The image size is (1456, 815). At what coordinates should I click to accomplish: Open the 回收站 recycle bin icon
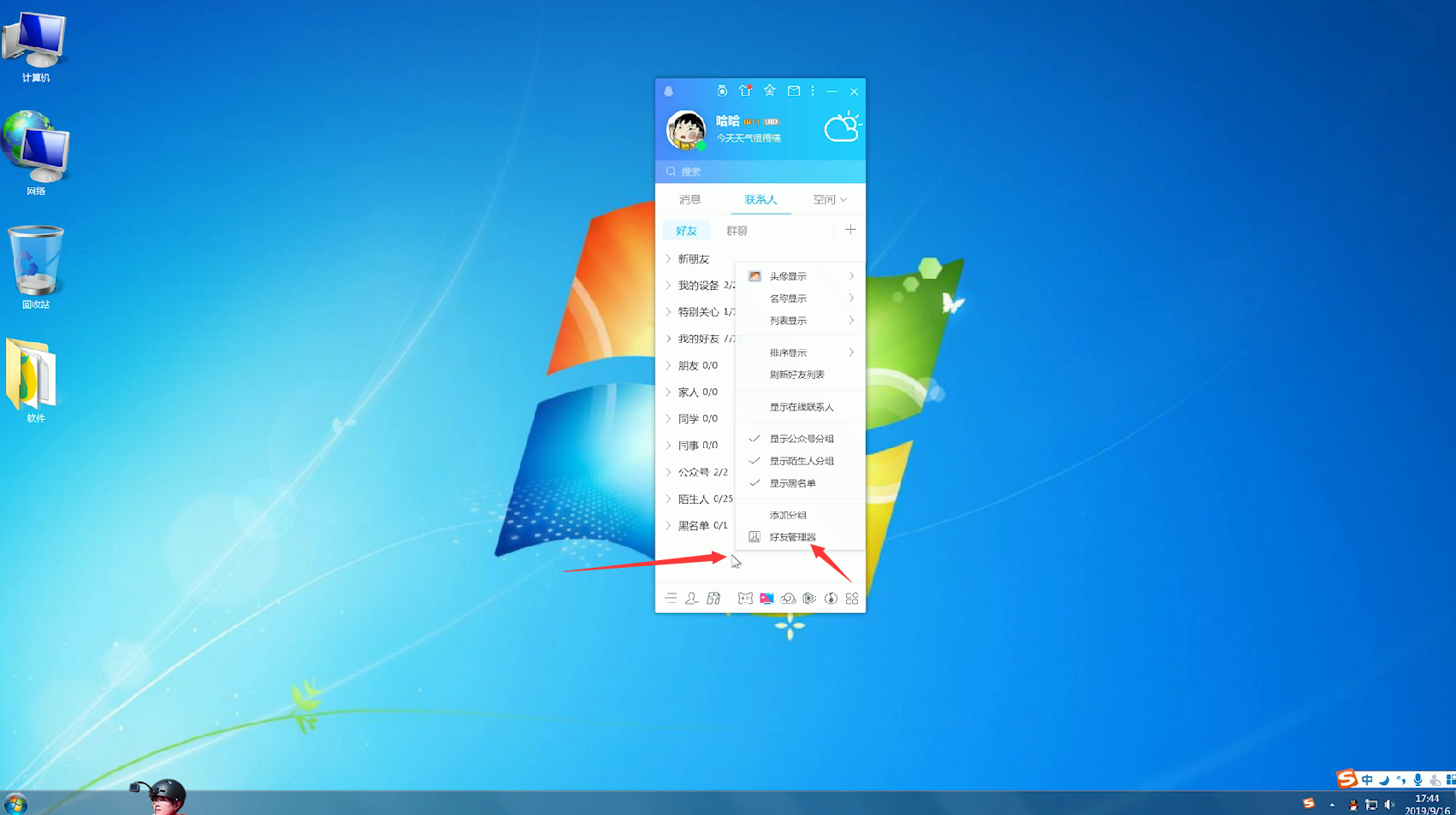click(35, 267)
